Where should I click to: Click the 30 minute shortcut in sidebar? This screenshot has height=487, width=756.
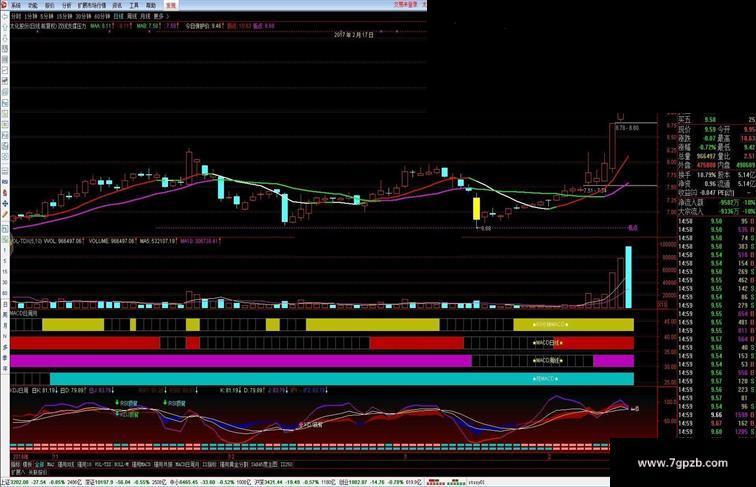coord(5,283)
